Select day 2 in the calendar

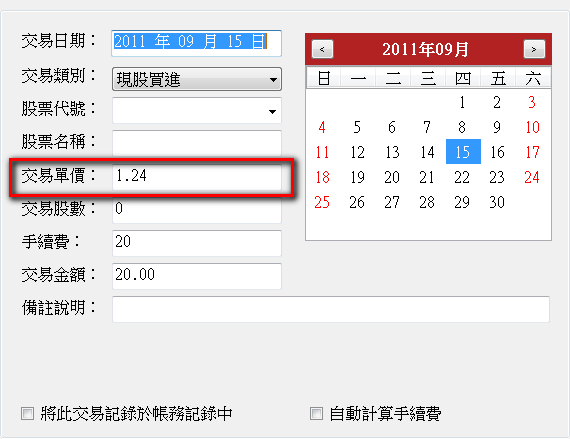click(497, 102)
